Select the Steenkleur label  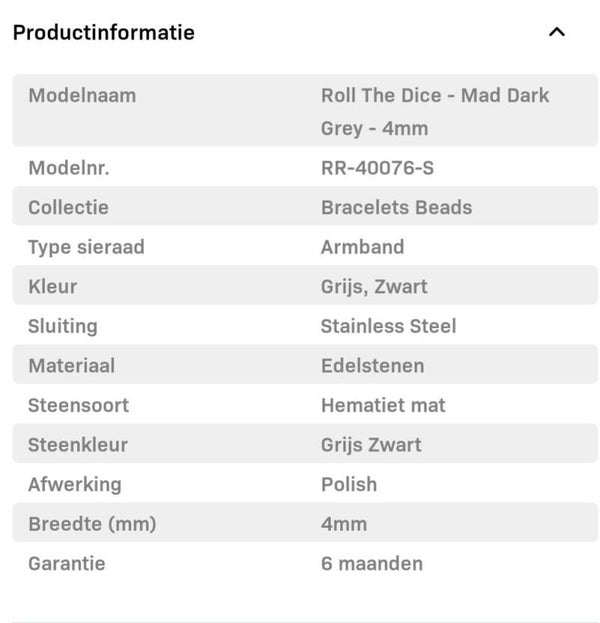tap(78, 445)
